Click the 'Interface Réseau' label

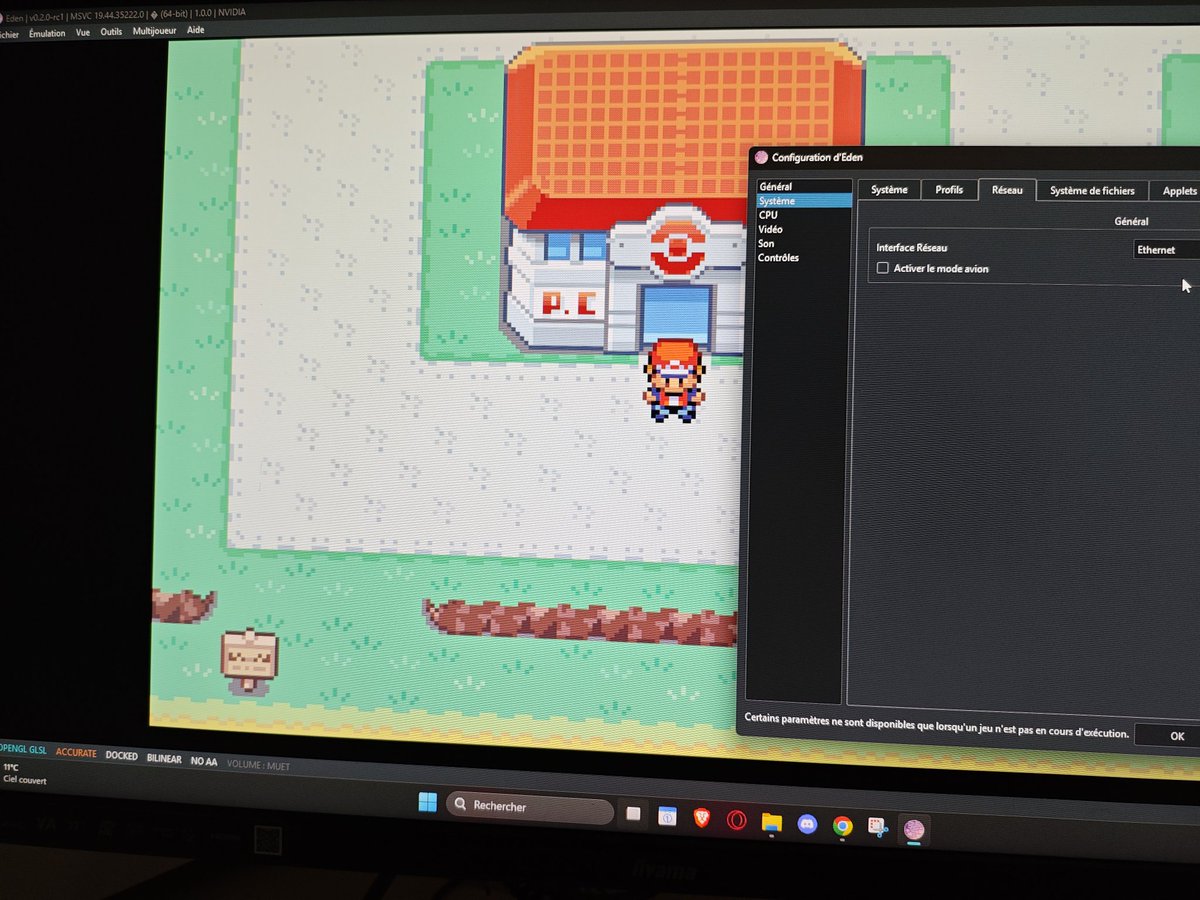911,247
